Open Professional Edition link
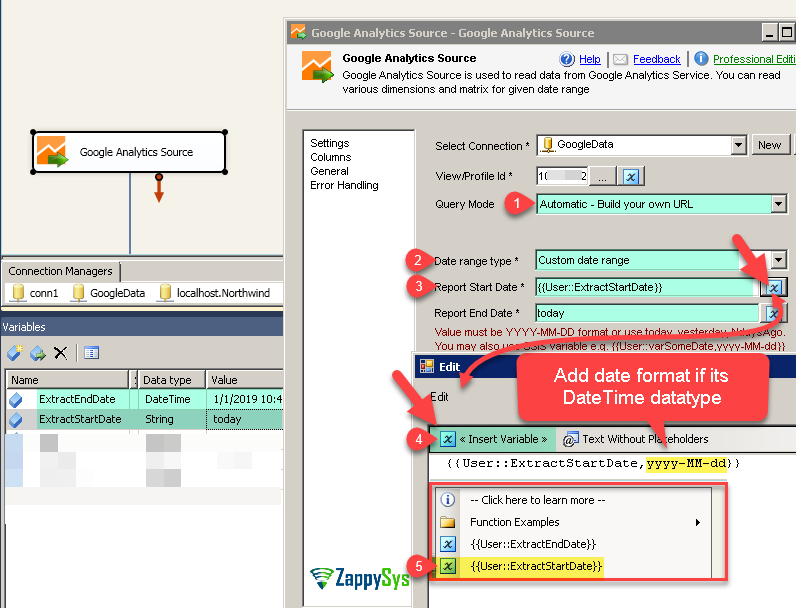 coord(754,59)
